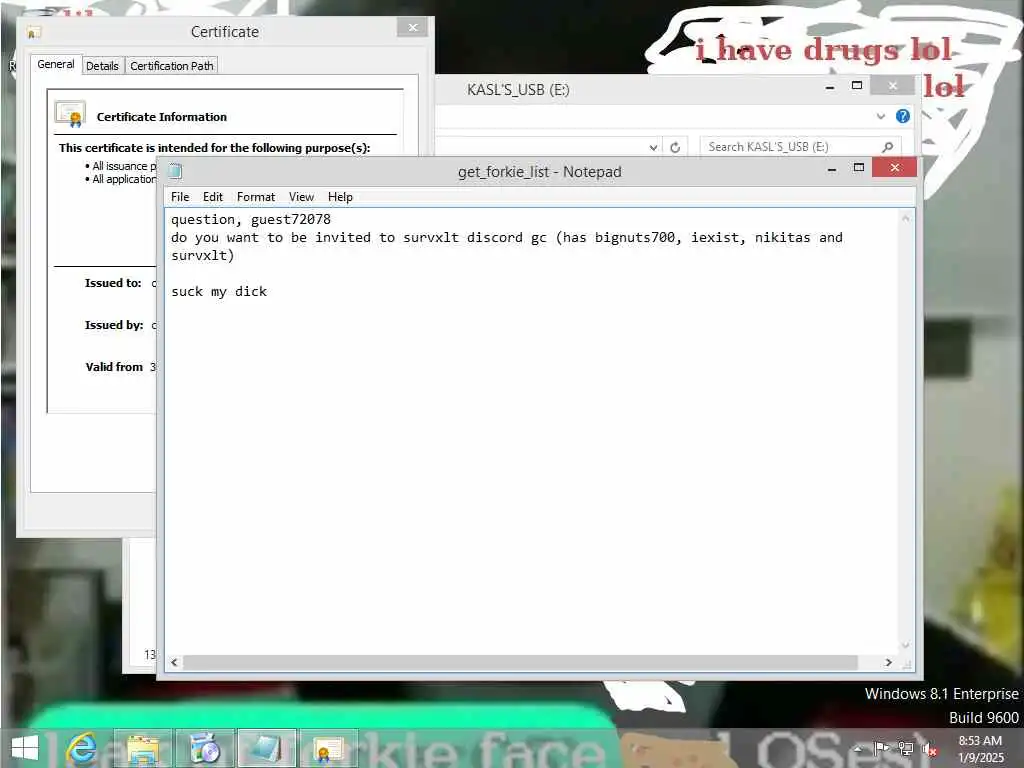The image size is (1024, 768).
Task: Click the 'Issued to:' label in Certificate
Action: (113, 283)
